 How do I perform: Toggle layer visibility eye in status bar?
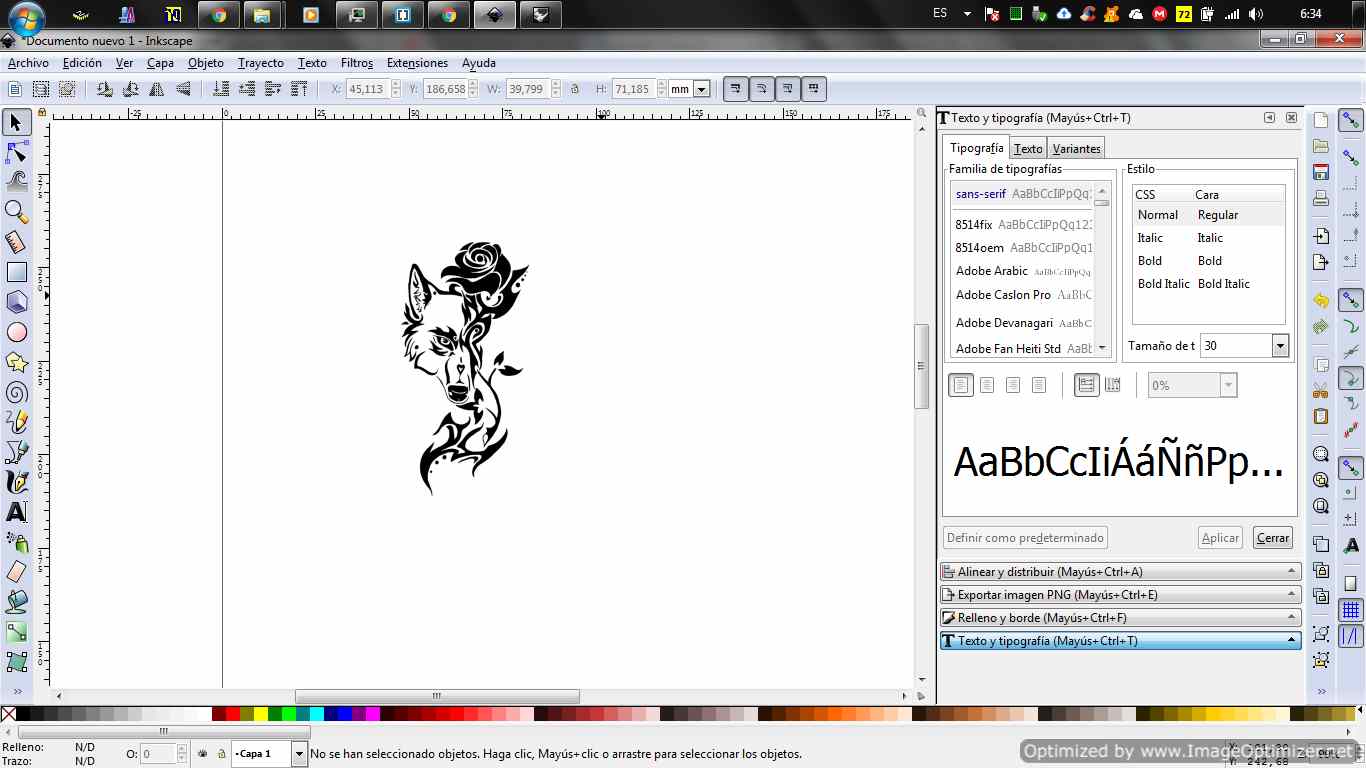tap(203, 754)
